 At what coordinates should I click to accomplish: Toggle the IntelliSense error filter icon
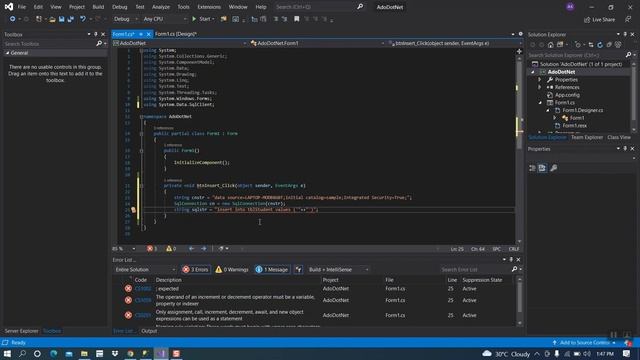point(298,269)
